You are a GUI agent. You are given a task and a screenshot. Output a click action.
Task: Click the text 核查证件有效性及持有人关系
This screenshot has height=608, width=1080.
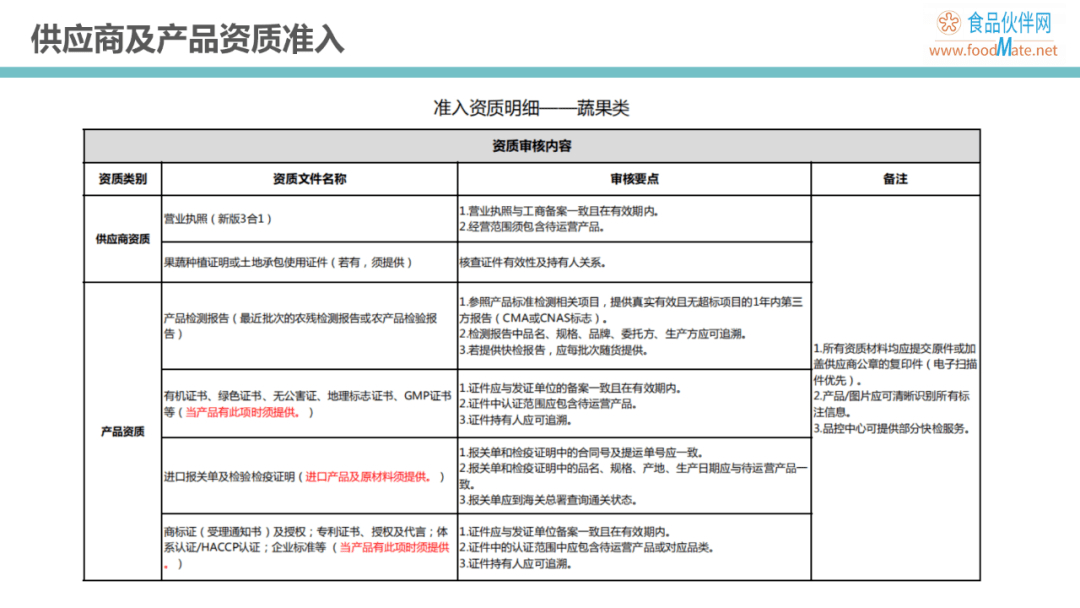[532, 262]
